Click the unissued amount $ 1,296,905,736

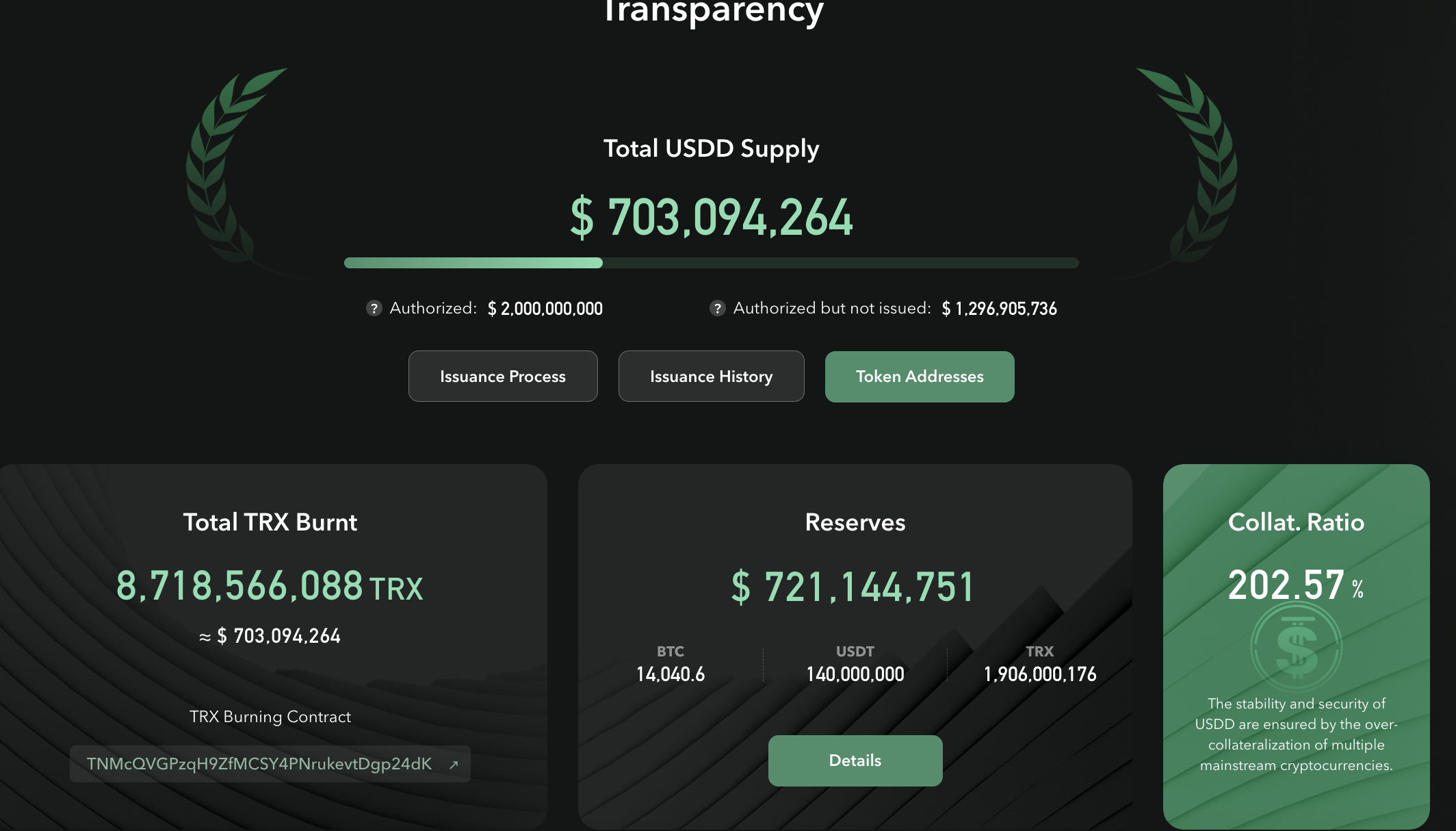tap(999, 309)
